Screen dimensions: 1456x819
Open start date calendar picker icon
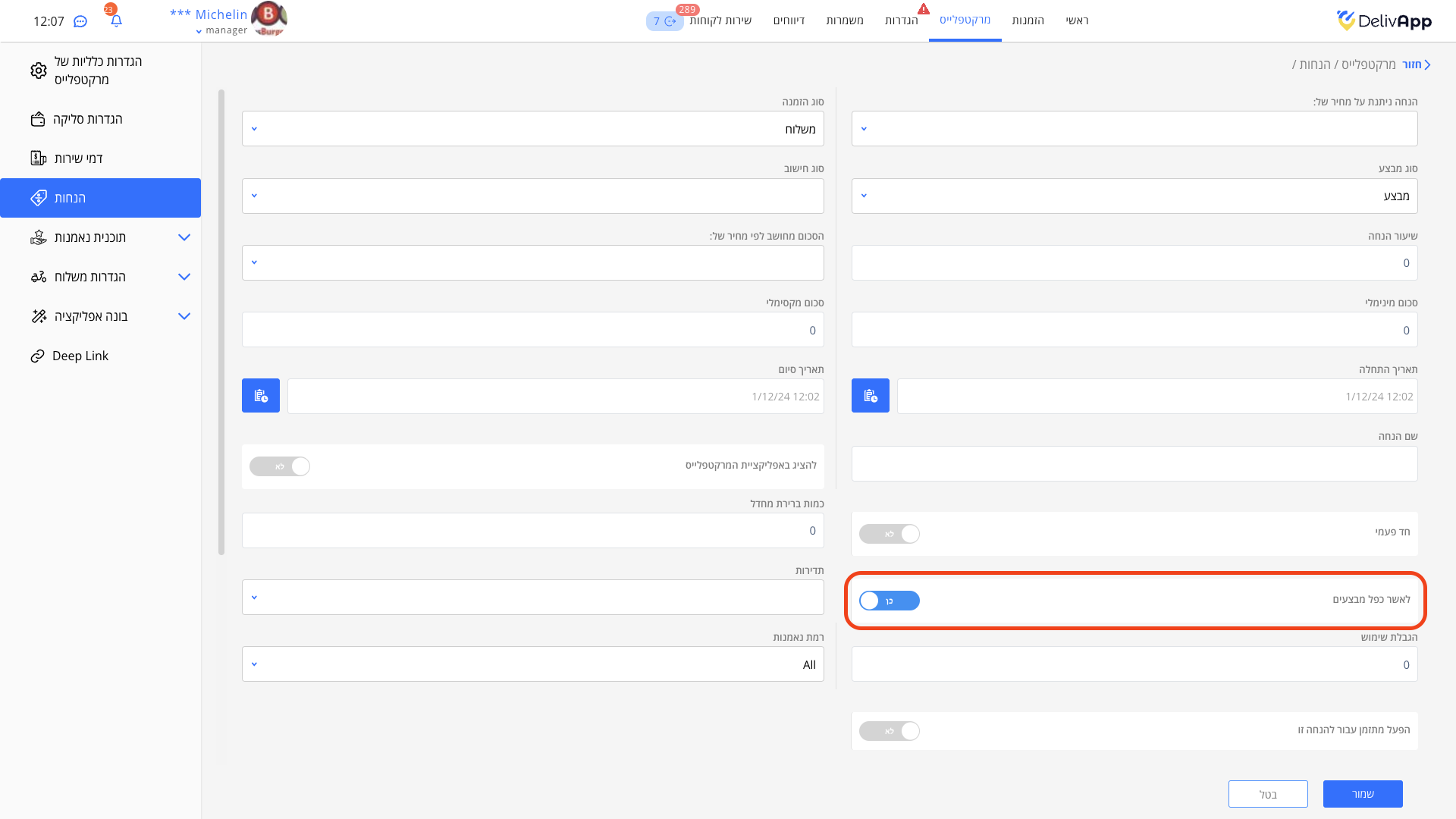(x=870, y=396)
